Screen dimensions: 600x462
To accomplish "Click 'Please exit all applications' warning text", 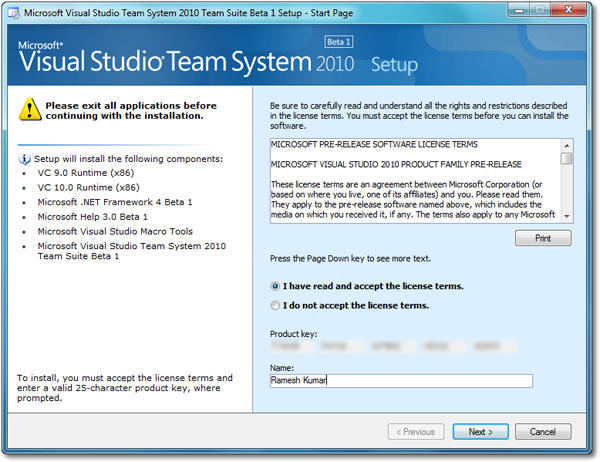I will 131,111.
